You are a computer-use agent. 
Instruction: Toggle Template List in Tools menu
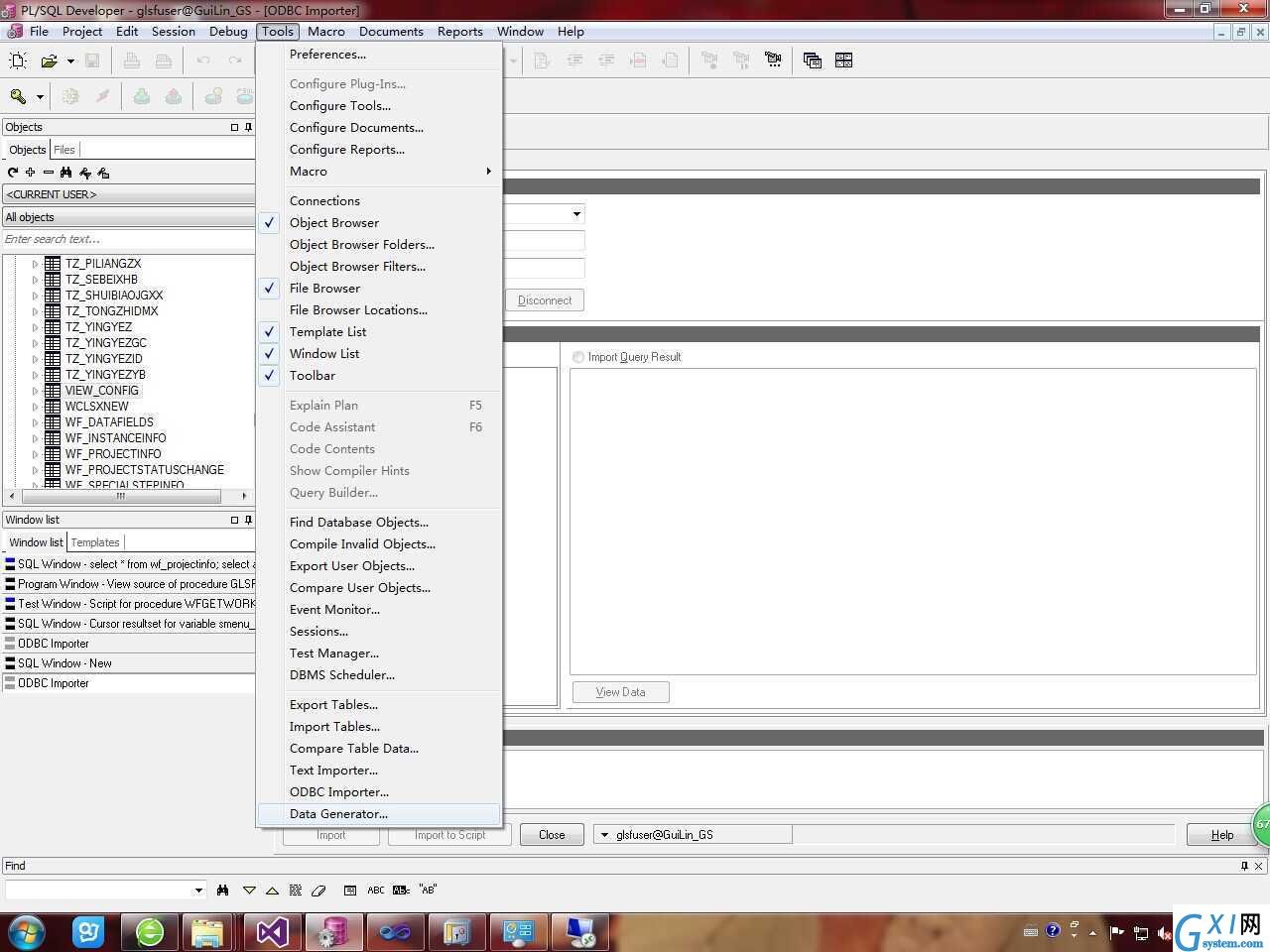pyautogui.click(x=269, y=332)
